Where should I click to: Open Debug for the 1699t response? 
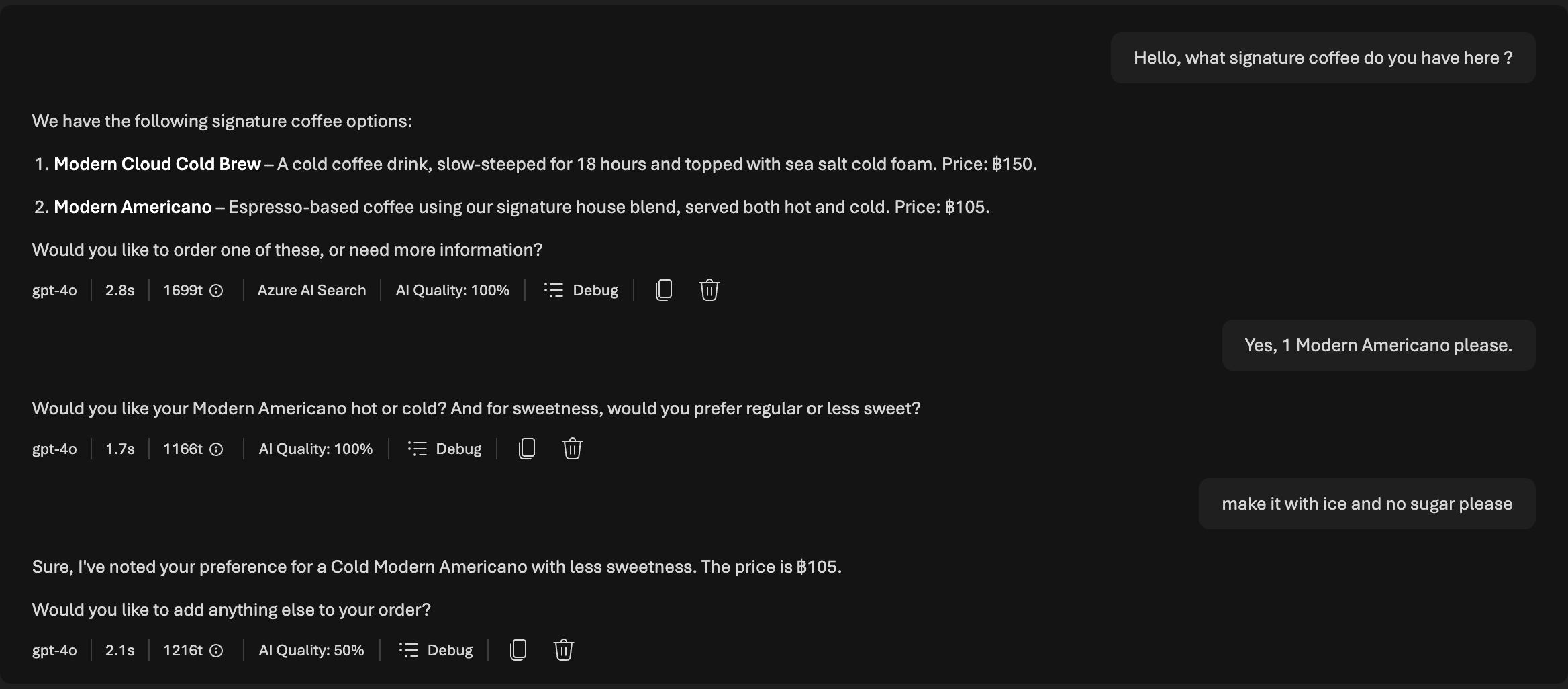(x=581, y=290)
